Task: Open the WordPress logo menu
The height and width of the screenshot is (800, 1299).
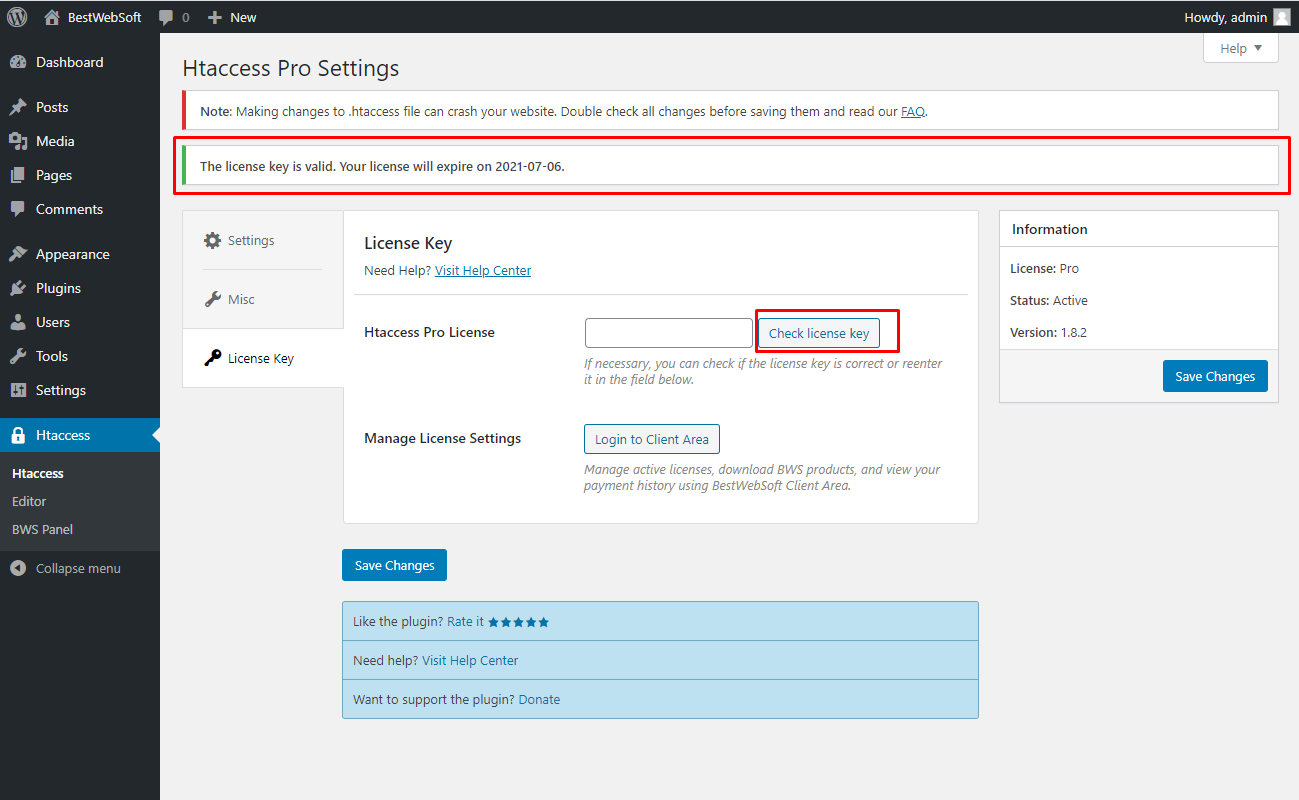Action: click(x=17, y=17)
